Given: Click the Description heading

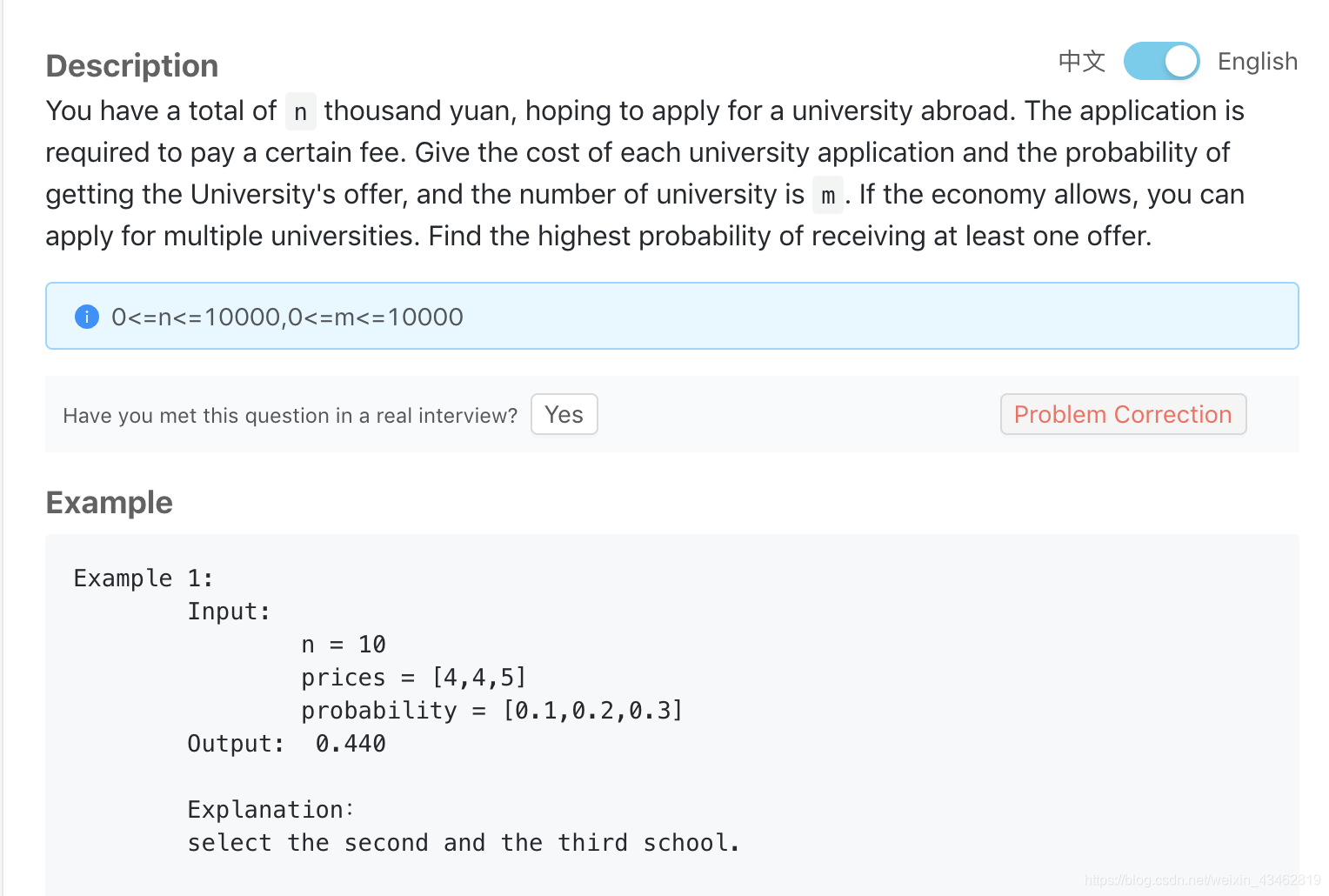Looking at the screenshot, I should click(x=132, y=66).
